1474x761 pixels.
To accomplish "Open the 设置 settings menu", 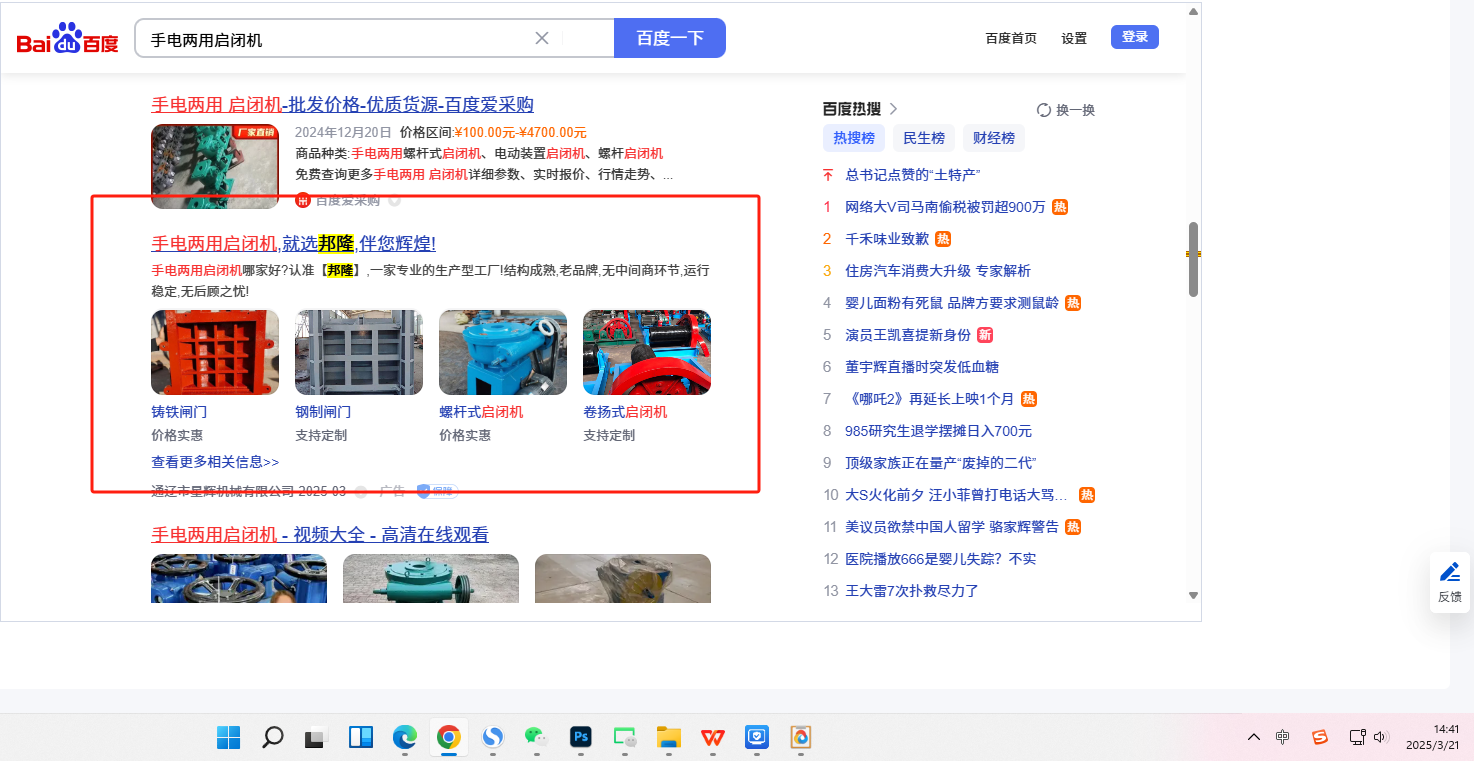I will coord(1074,38).
